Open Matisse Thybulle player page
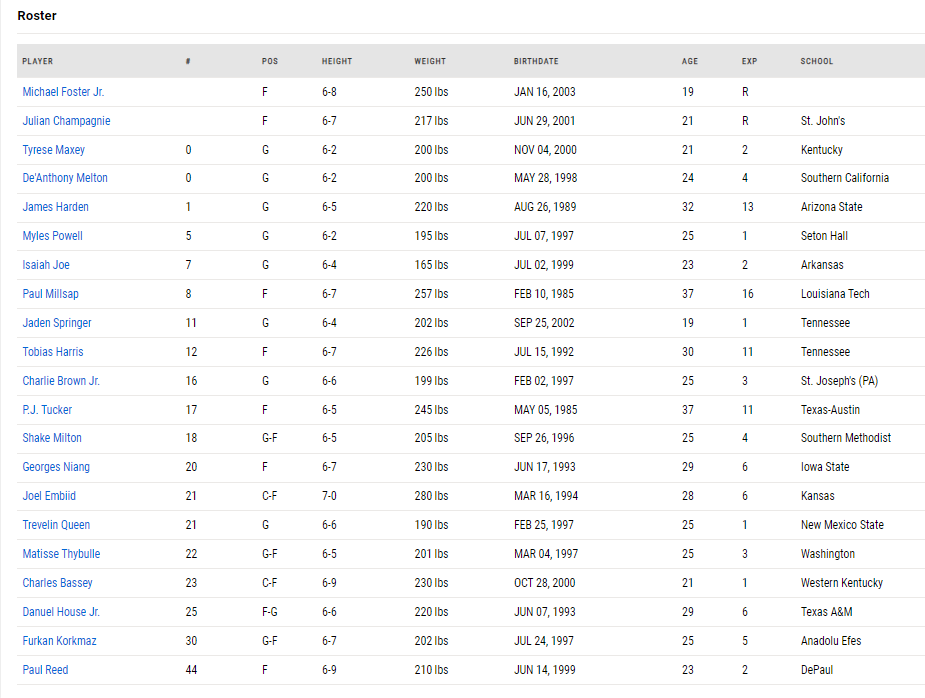The image size is (925, 698). click(x=61, y=554)
